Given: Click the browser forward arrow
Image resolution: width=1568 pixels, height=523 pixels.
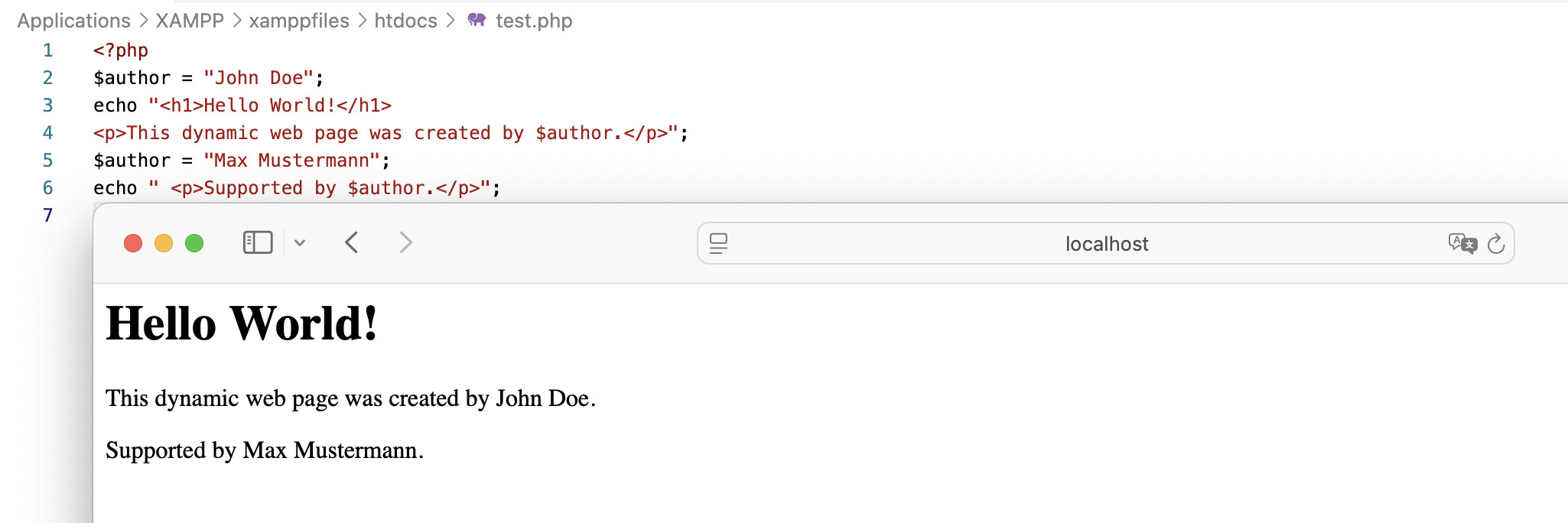Looking at the screenshot, I should click(x=405, y=243).
